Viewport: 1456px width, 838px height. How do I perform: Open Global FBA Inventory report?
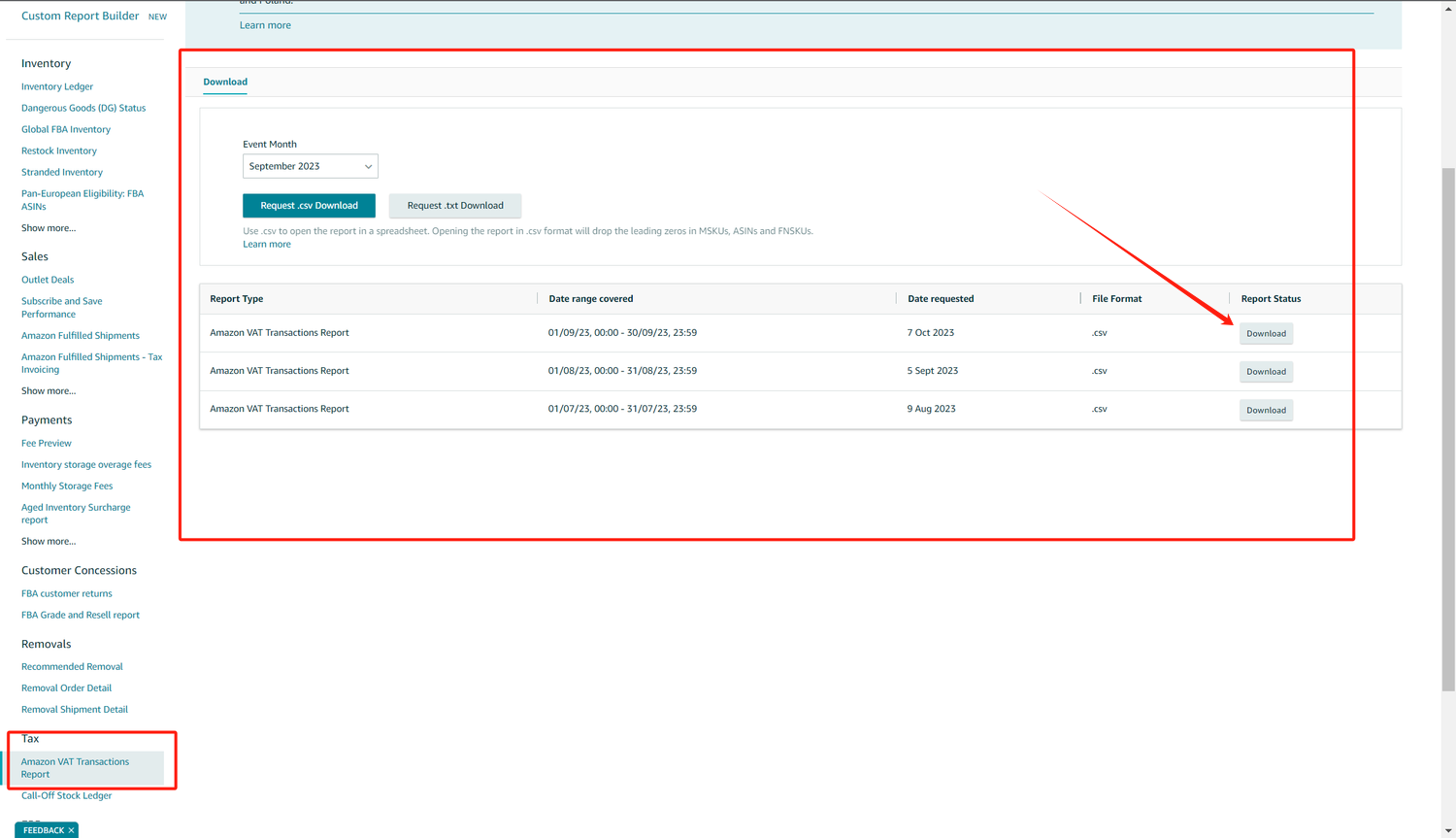click(66, 129)
